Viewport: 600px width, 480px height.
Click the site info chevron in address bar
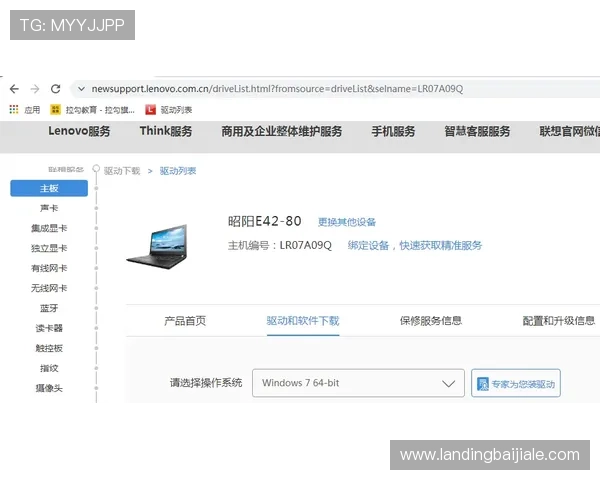click(x=81, y=89)
